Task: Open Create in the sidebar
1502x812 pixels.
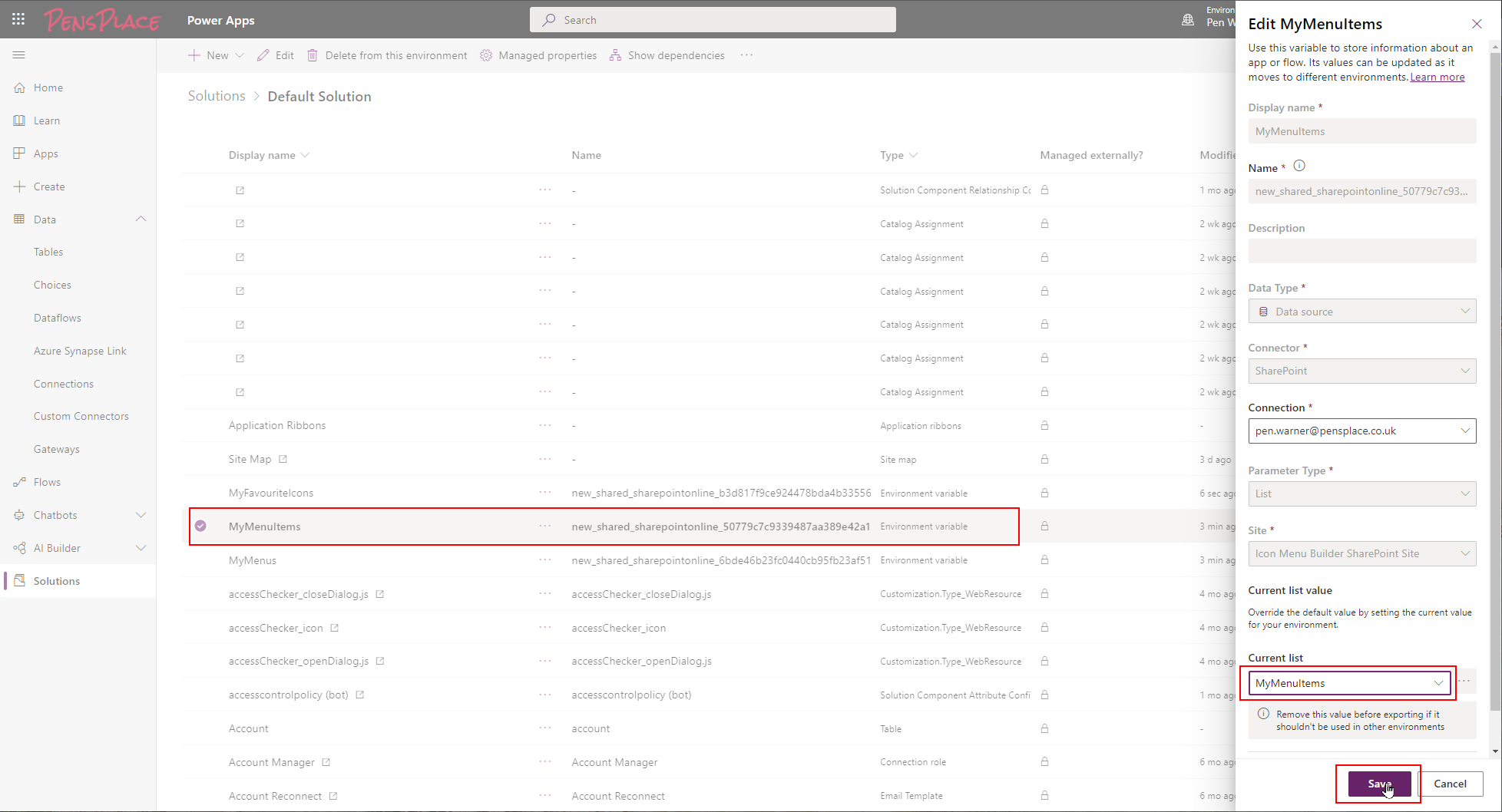Action: point(49,186)
